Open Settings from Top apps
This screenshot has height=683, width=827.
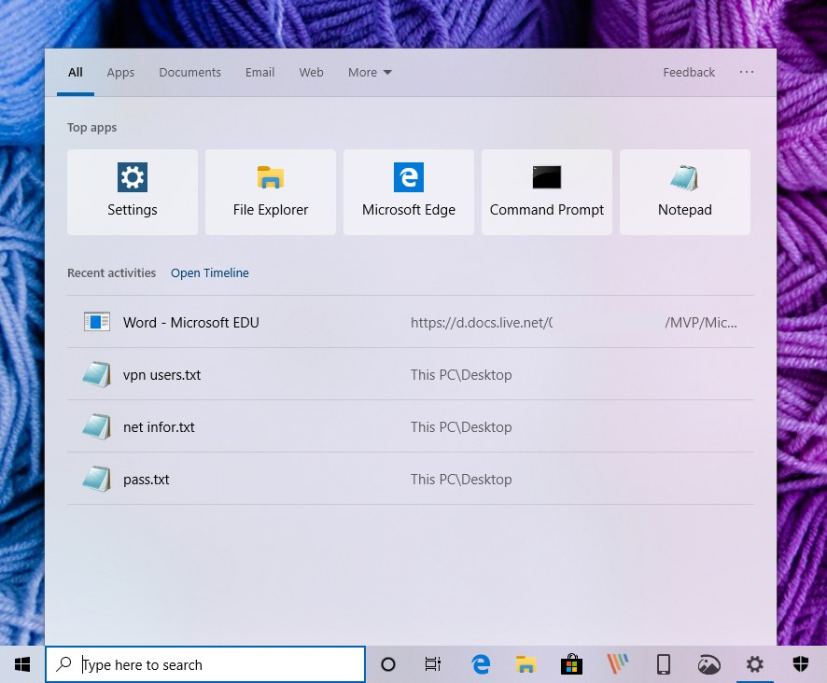click(x=132, y=191)
